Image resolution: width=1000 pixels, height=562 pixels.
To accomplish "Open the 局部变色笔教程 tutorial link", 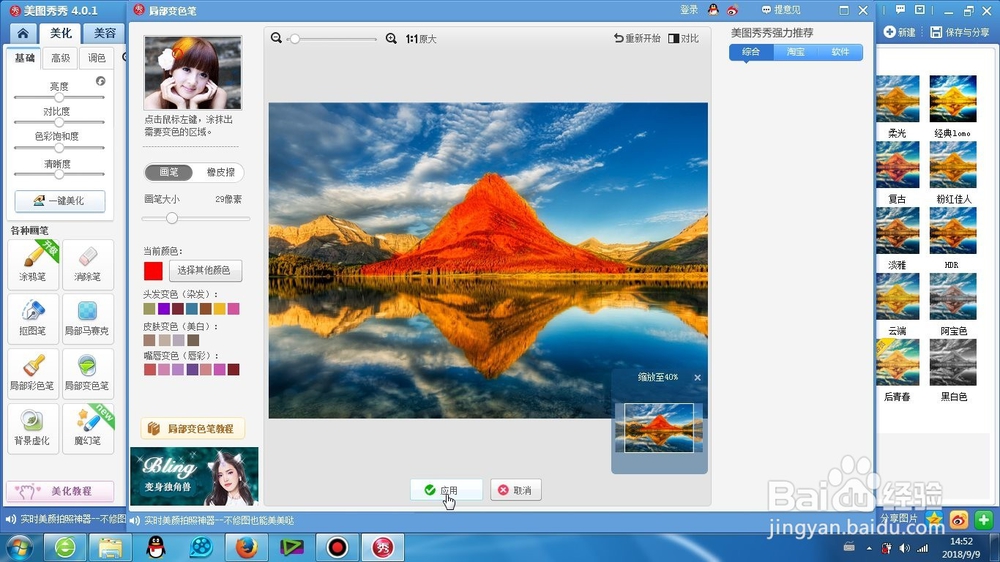I will [x=193, y=429].
